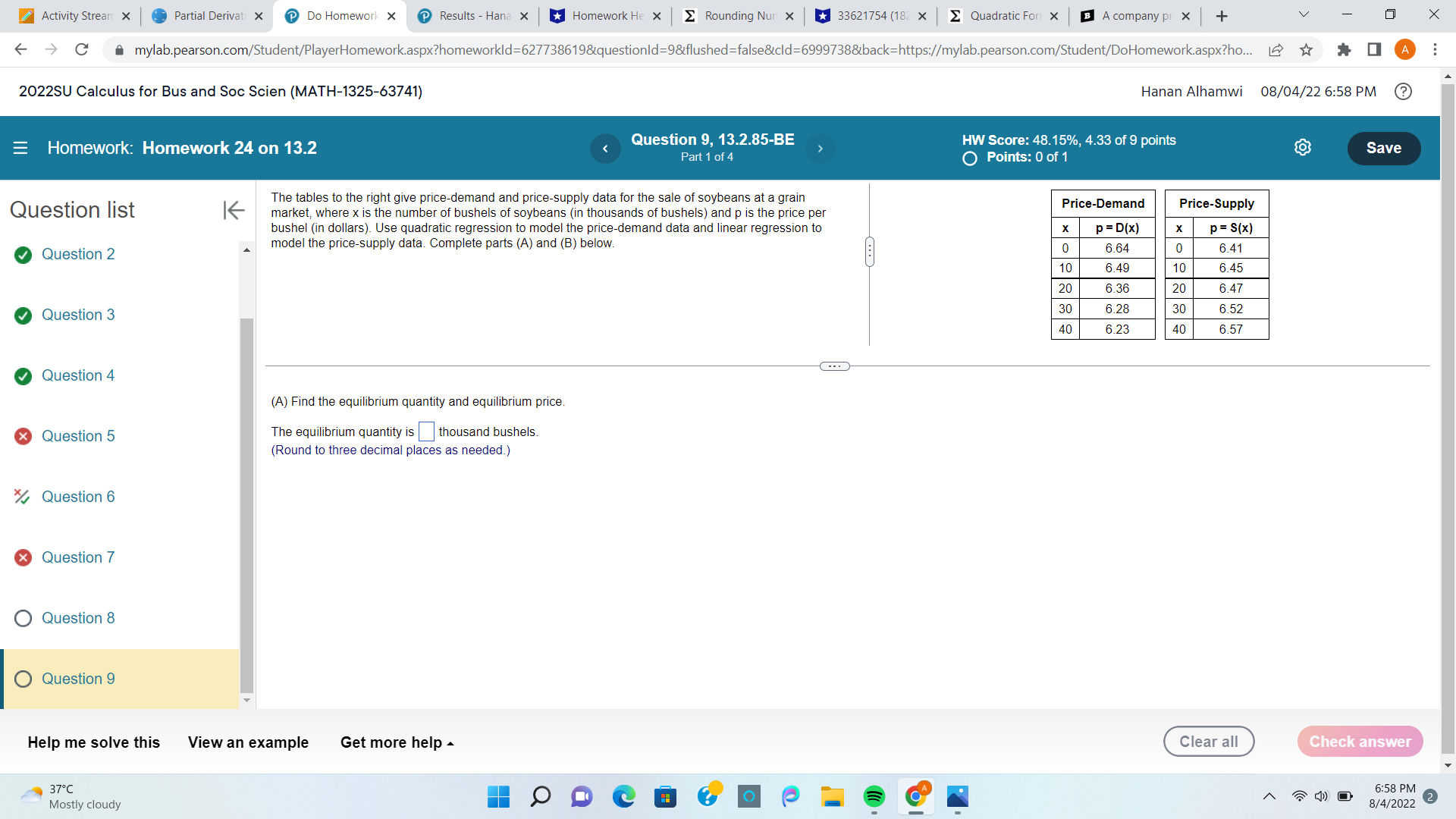Open the hamburger menu next to Homework
The width and height of the screenshot is (1456, 819).
20,148
